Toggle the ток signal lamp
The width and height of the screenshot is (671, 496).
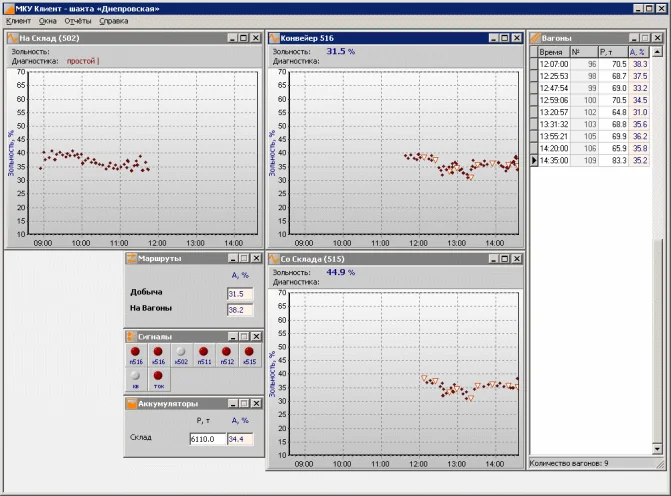[158, 377]
